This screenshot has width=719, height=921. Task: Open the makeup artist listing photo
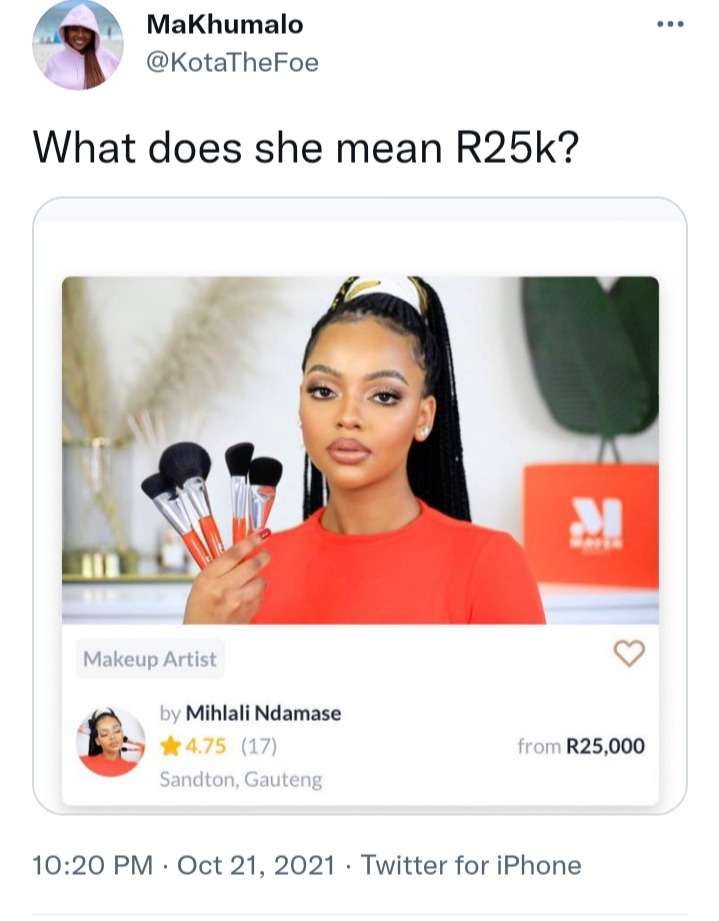pos(360,450)
